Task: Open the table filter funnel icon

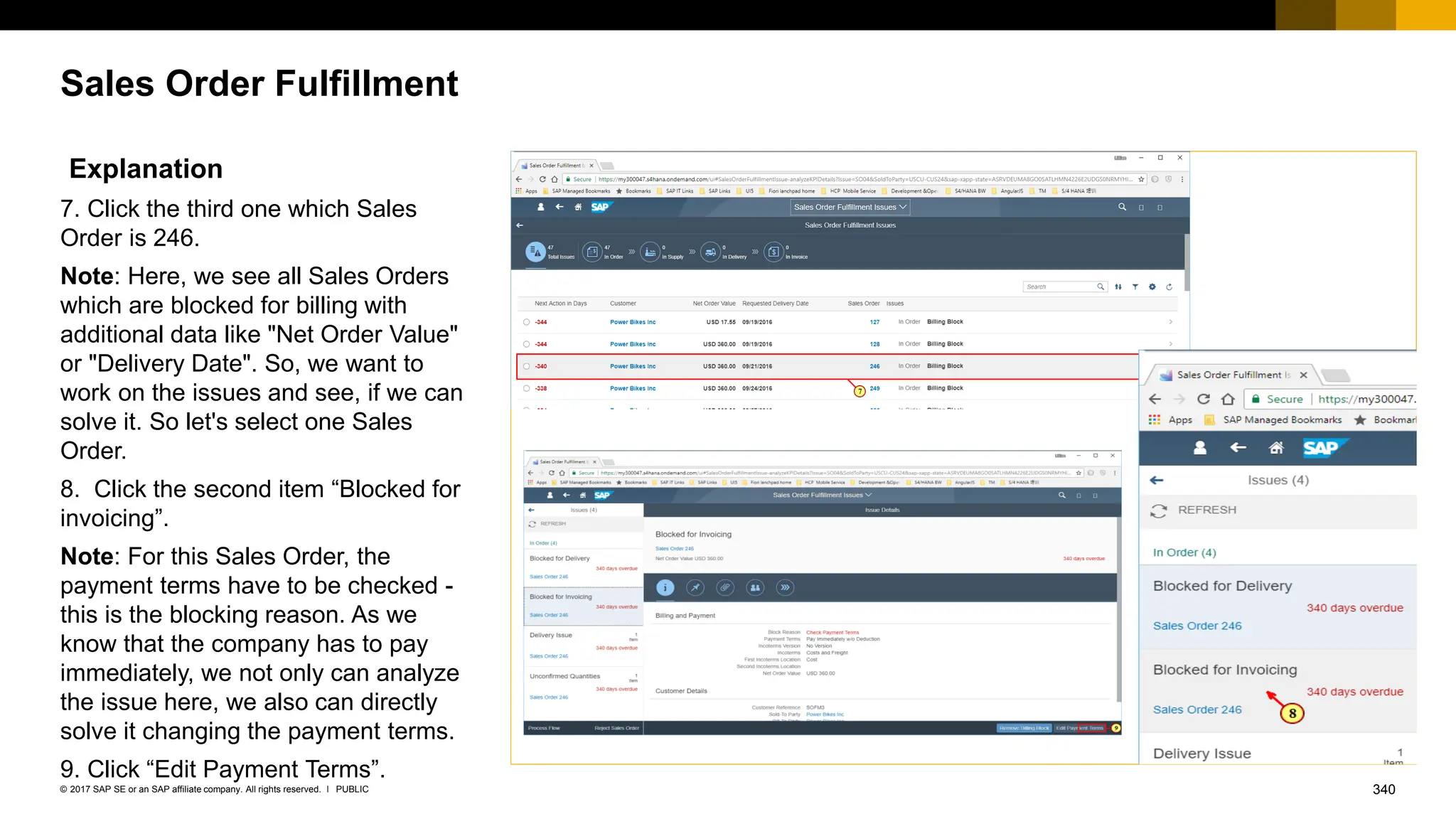Action: [1135, 287]
